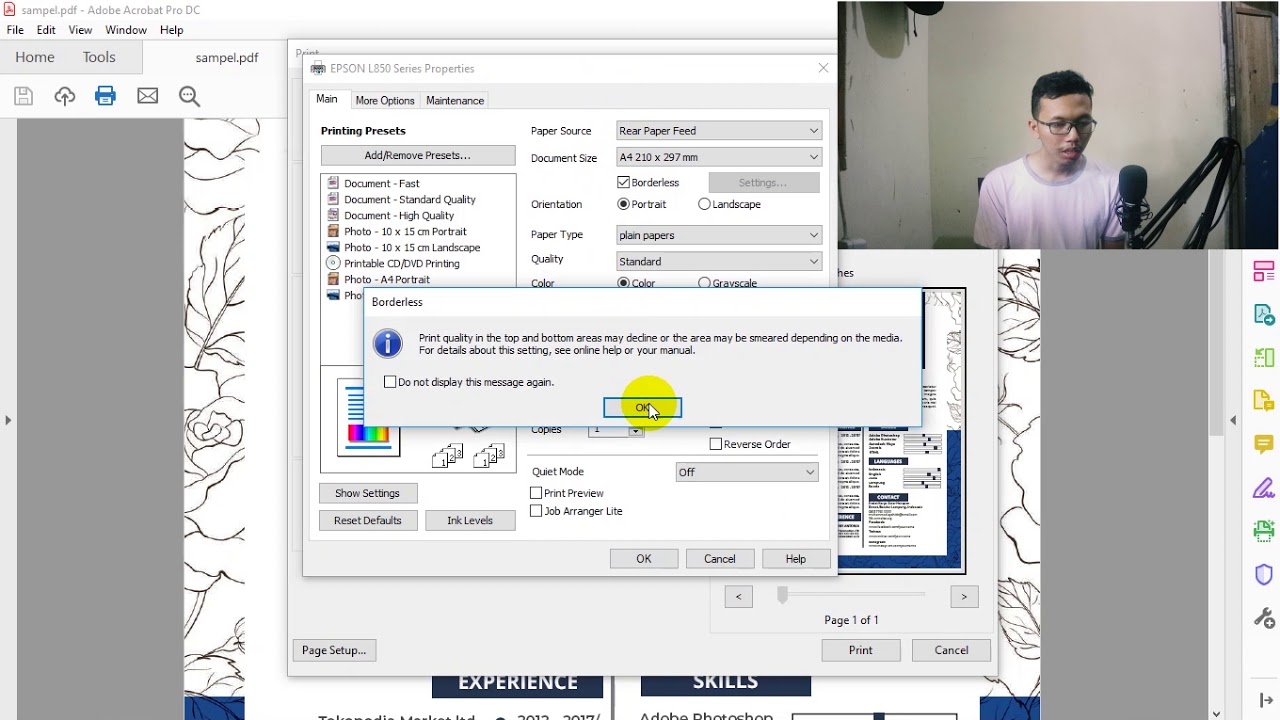Check 'Do not display this message again'
1280x720 pixels.
[390, 382]
